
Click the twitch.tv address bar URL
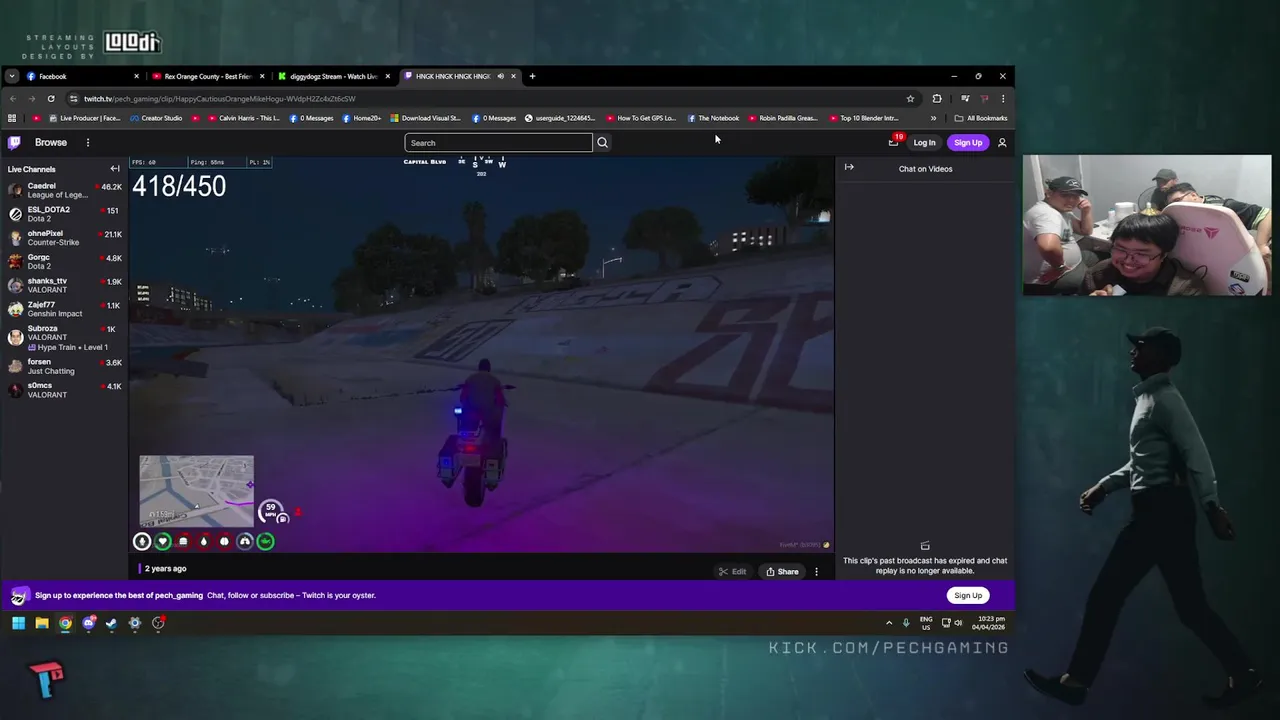(x=219, y=98)
